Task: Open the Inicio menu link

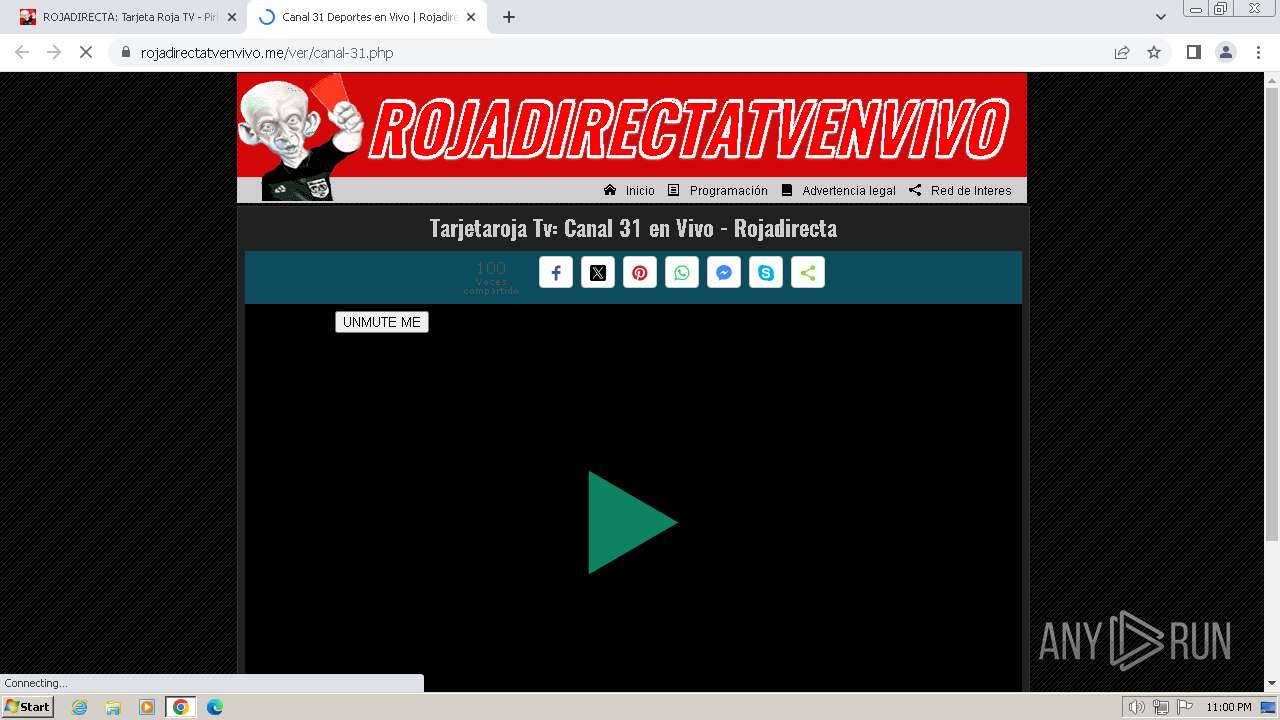Action: pyautogui.click(x=630, y=190)
